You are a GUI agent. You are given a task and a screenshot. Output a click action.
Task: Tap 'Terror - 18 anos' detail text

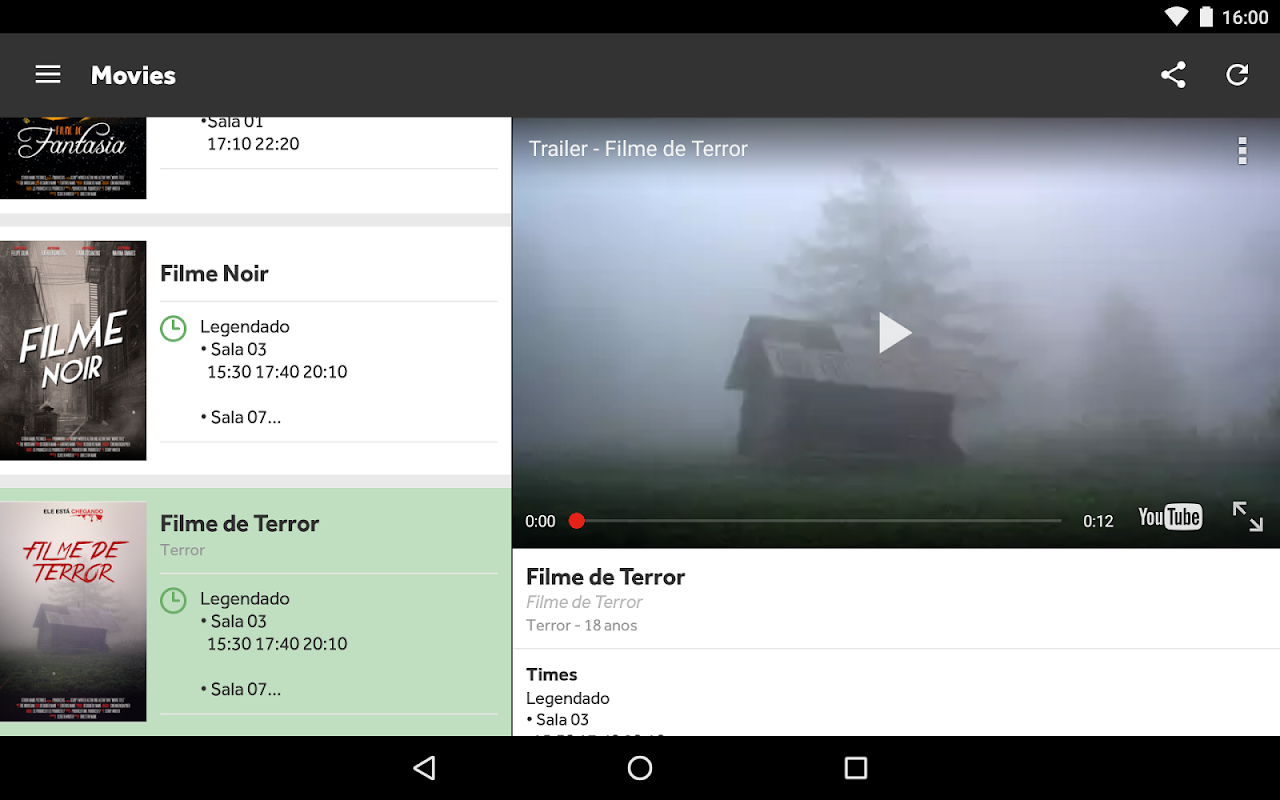(581, 626)
